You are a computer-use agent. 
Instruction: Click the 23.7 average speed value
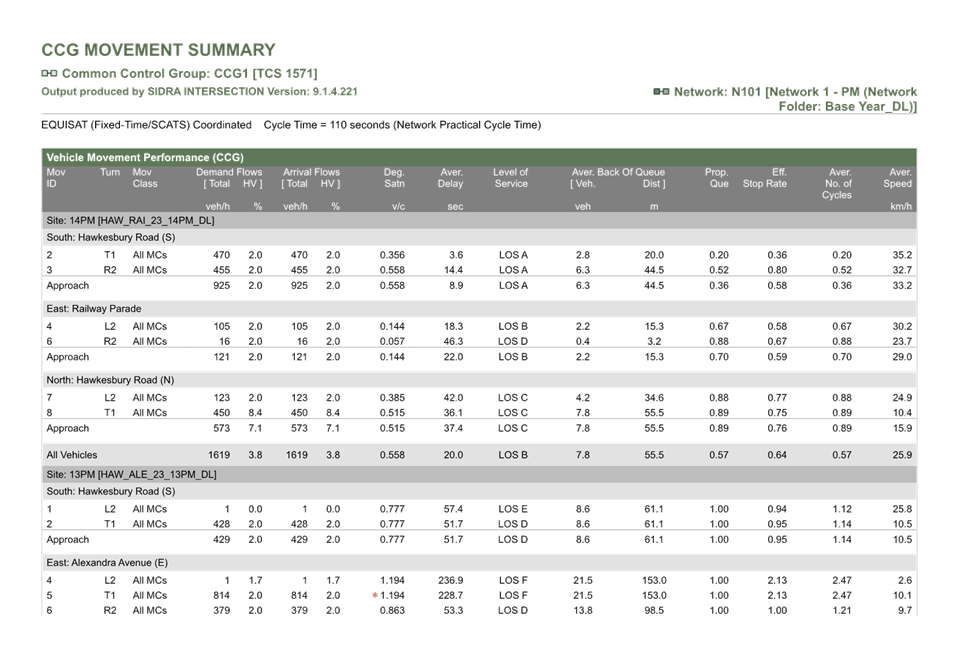(902, 341)
